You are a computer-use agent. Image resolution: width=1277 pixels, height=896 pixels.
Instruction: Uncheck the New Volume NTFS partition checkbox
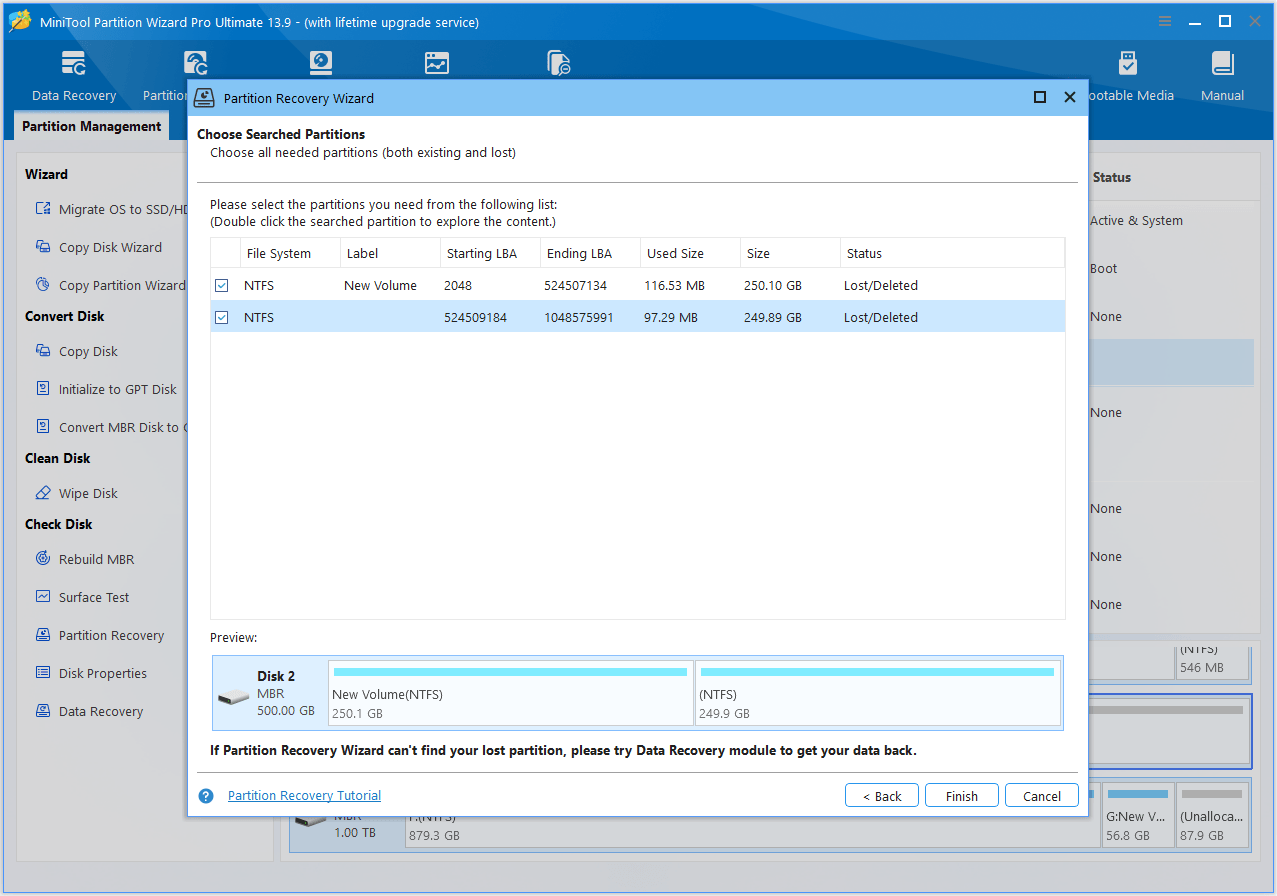[222, 286]
